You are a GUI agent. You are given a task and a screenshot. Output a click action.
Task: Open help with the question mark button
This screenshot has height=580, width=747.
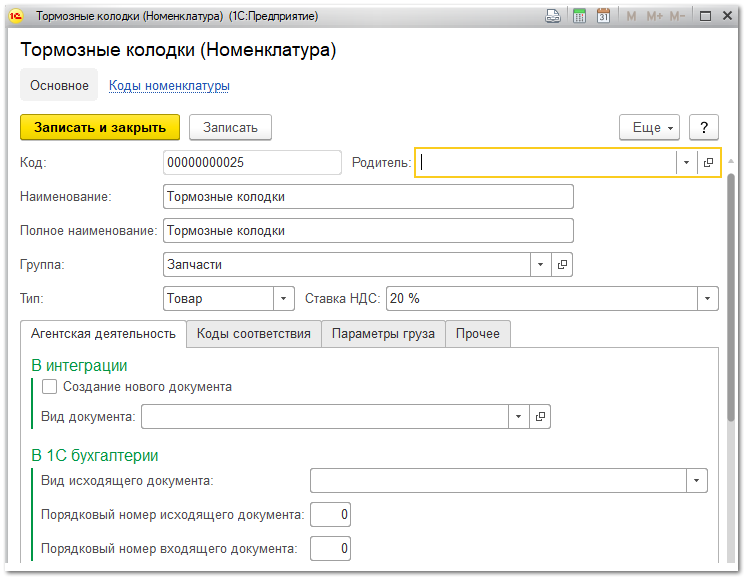pyautogui.click(x=704, y=127)
